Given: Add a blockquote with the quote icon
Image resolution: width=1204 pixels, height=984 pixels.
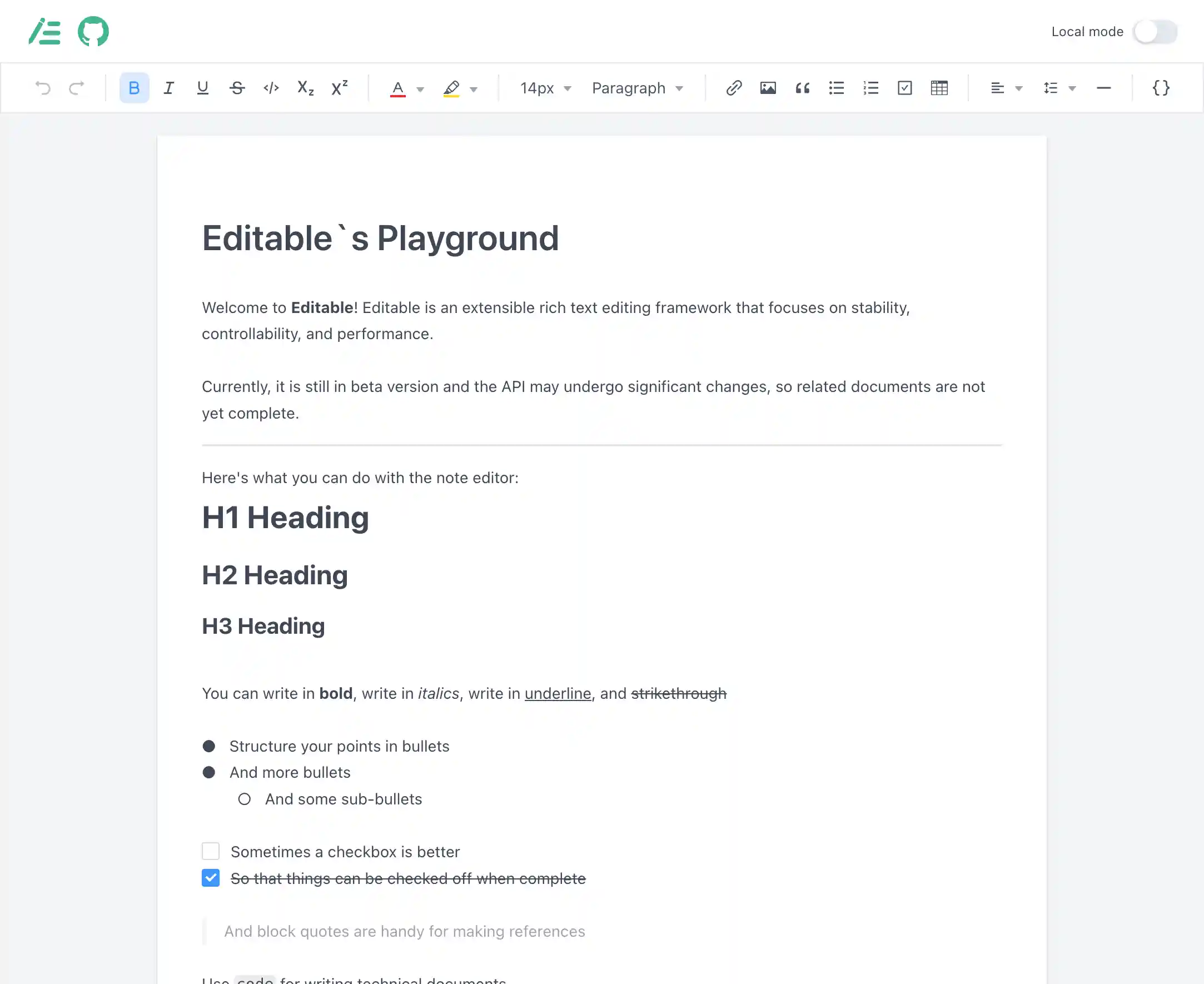Looking at the screenshot, I should point(802,88).
